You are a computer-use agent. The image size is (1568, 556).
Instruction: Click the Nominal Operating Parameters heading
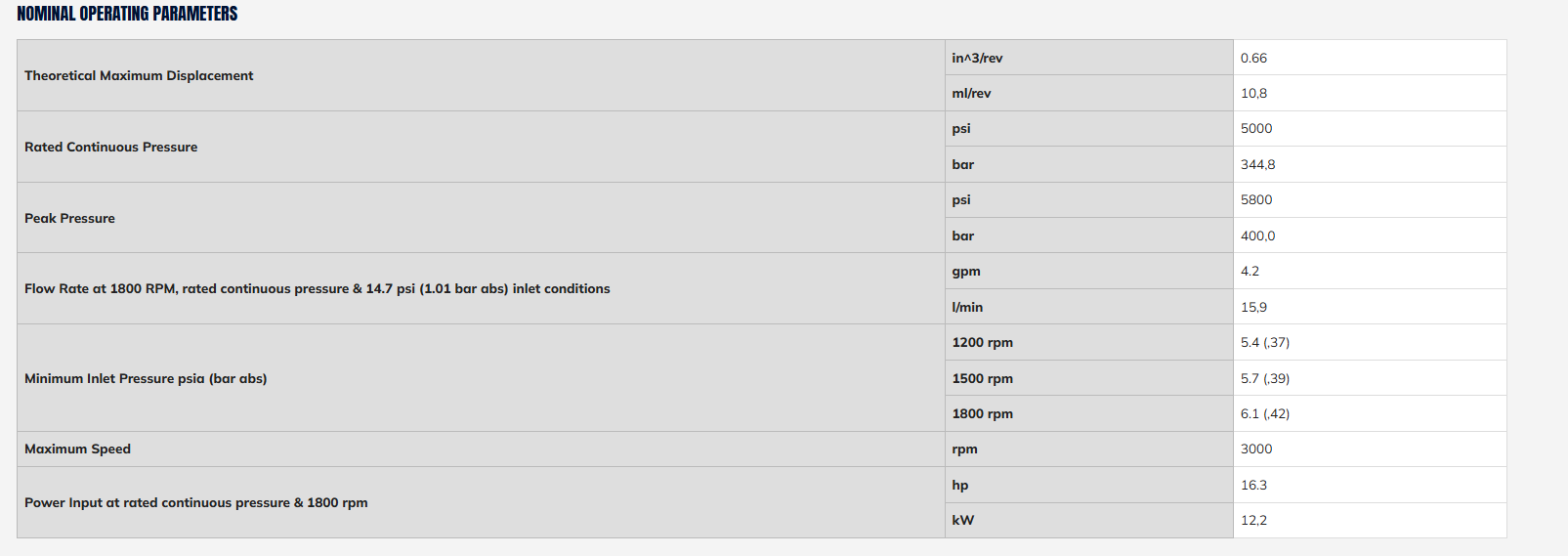click(127, 14)
